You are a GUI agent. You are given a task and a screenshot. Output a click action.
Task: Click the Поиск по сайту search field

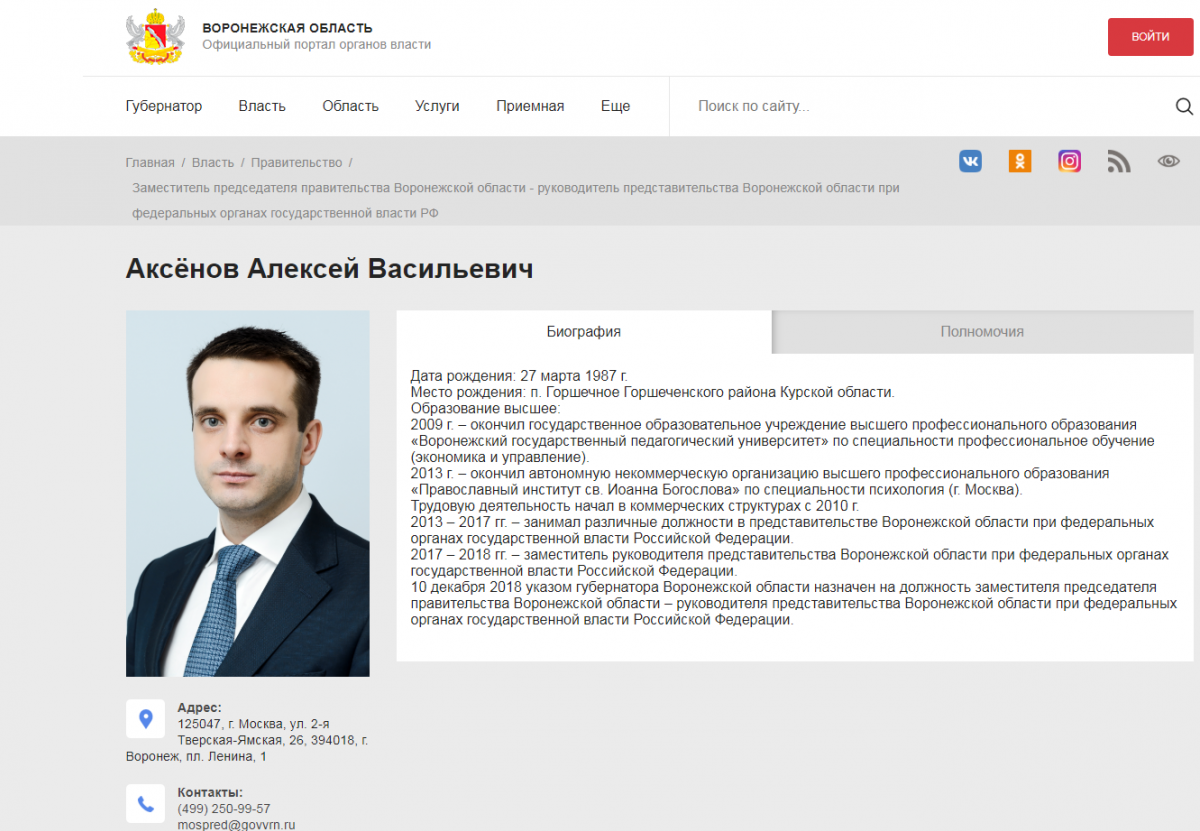click(x=920, y=106)
